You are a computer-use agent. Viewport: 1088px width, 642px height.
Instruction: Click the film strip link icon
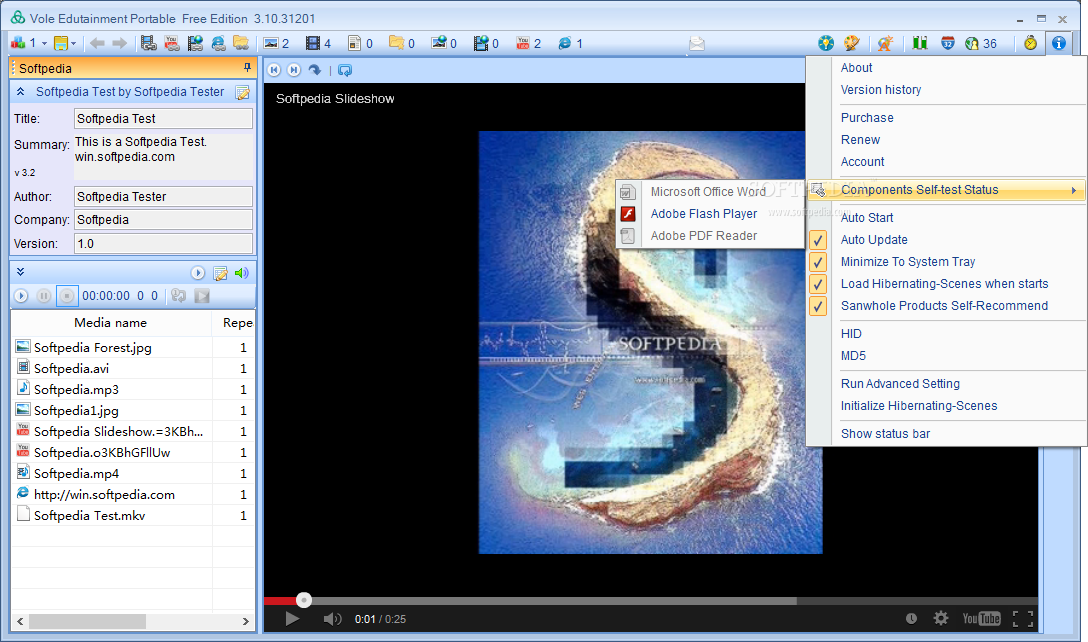click(x=148, y=44)
